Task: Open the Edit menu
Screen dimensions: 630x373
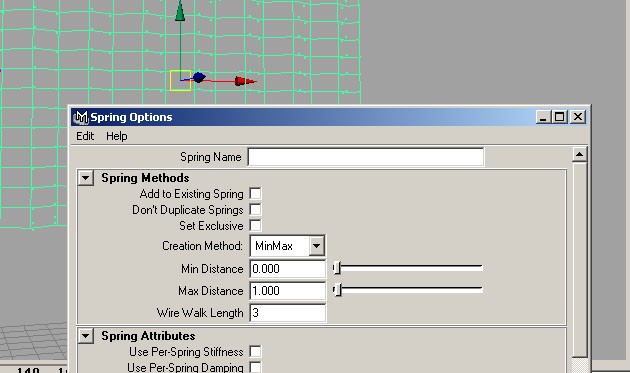Action: pyautogui.click(x=85, y=136)
